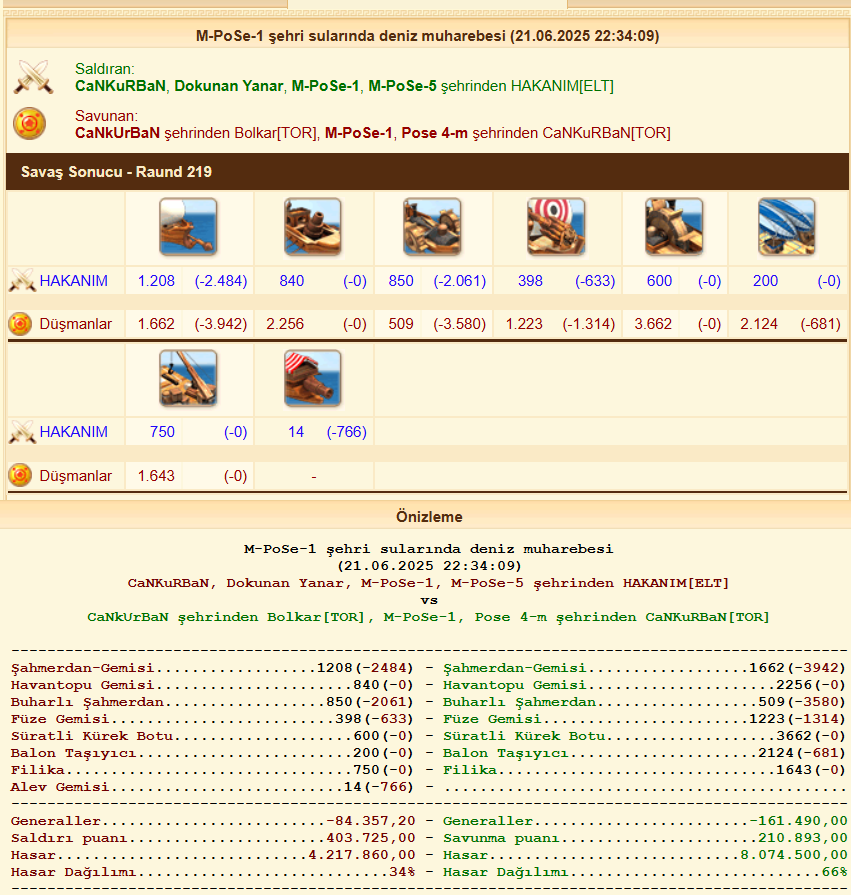This screenshot has width=851, height=895.
Task: Click HAKANIM balloon carrier count 200
Action: [x=765, y=281]
